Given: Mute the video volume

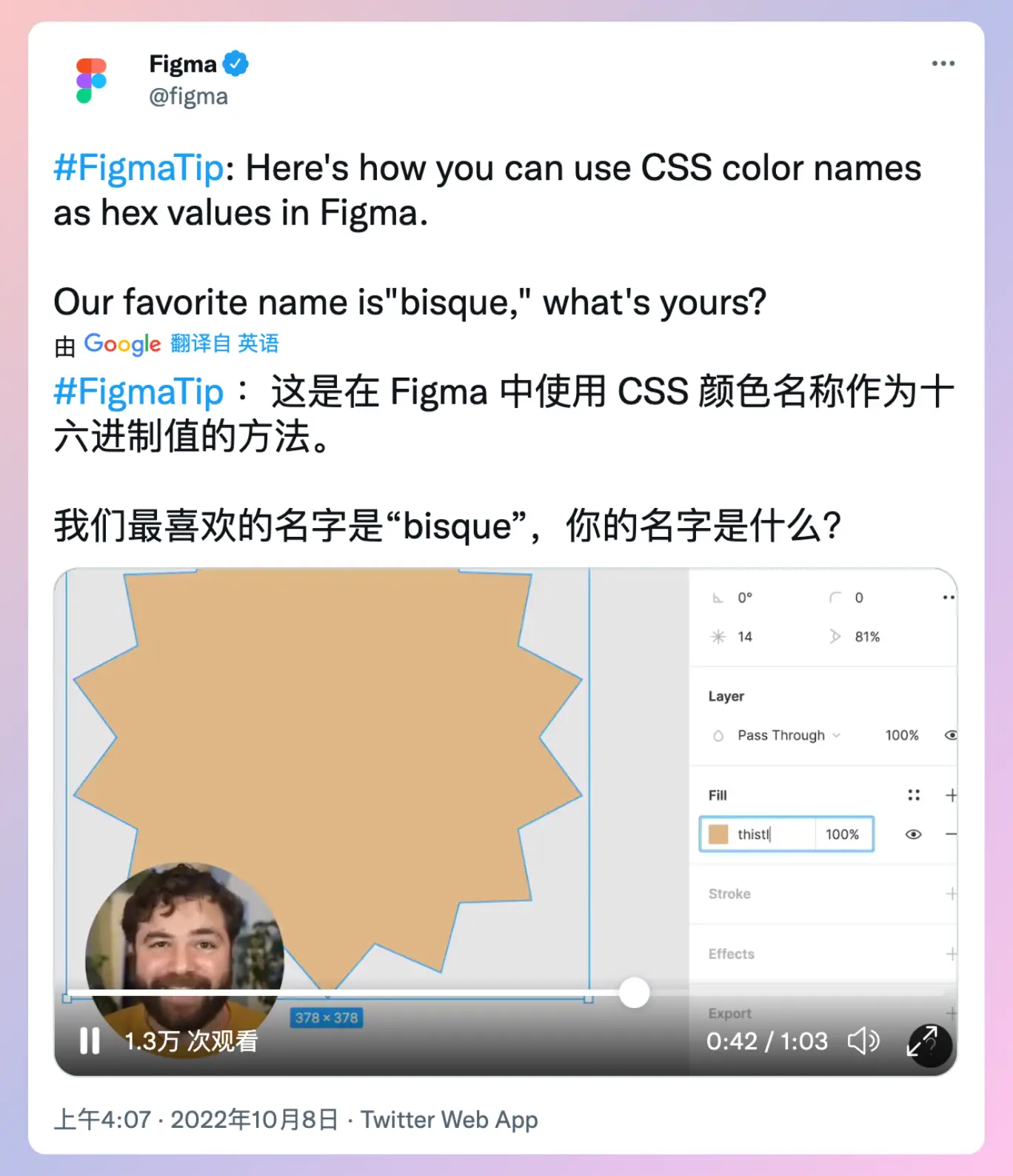Looking at the screenshot, I should (x=863, y=1040).
